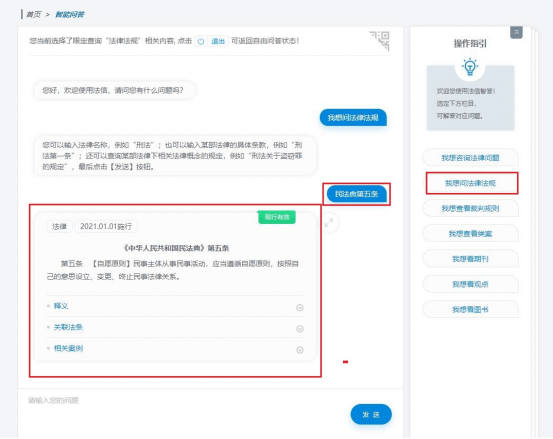Image resolution: width=553 pixels, height=439 pixels.
Task: Select 我想看图书 option
Action: click(x=470, y=309)
